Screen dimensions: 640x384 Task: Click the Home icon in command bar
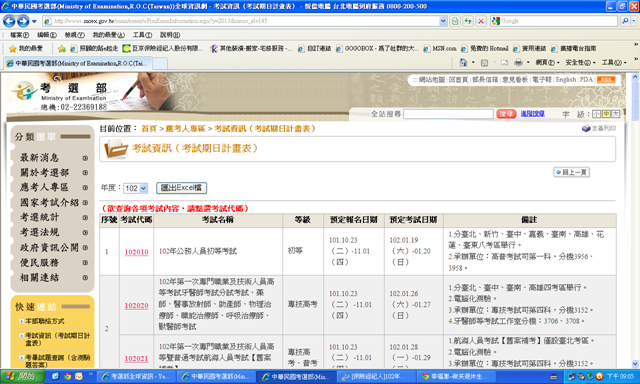tap(463, 62)
